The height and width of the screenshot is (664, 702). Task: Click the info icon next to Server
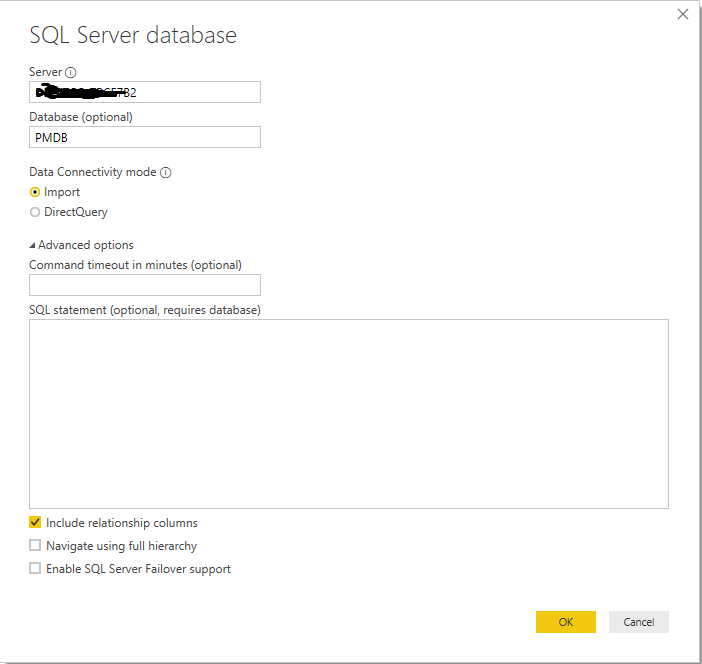tap(71, 72)
